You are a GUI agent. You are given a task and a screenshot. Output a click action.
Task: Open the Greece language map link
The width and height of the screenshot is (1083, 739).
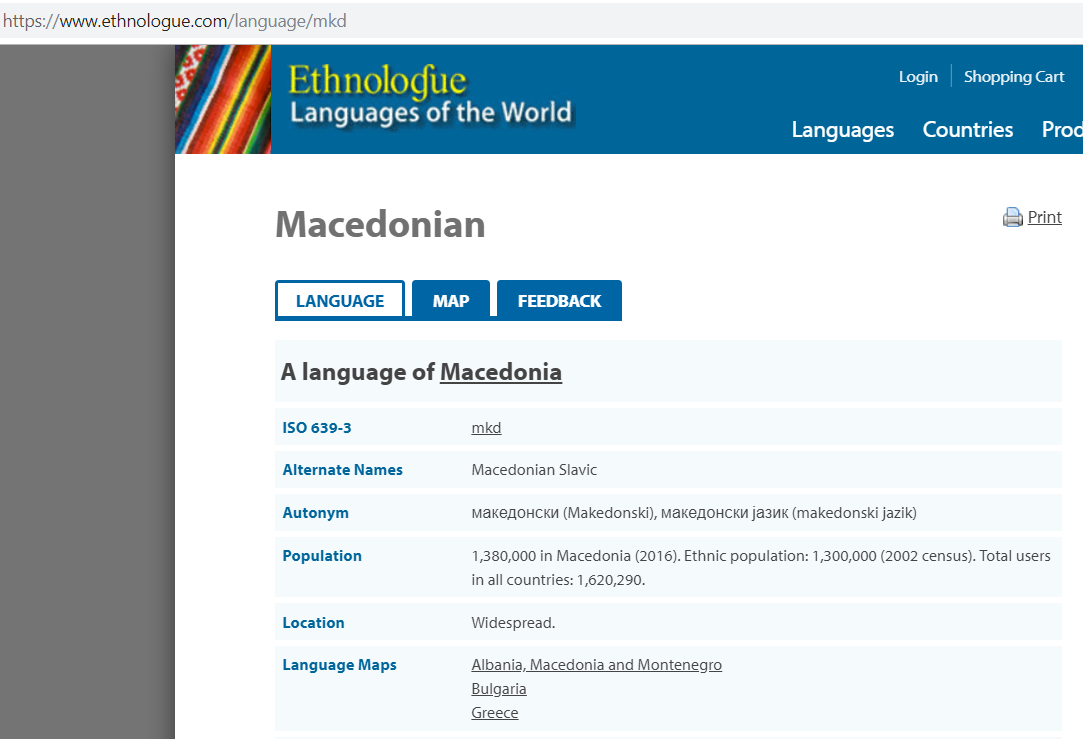(x=495, y=713)
